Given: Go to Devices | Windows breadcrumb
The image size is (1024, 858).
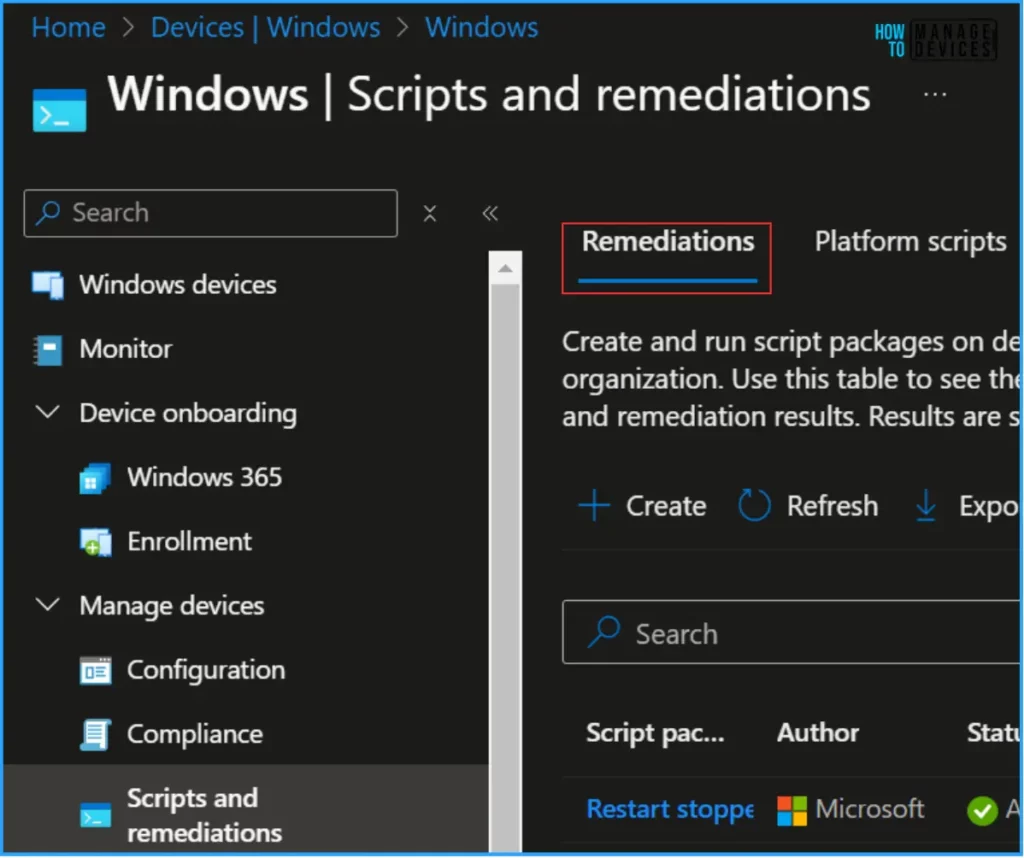Looking at the screenshot, I should point(265,27).
